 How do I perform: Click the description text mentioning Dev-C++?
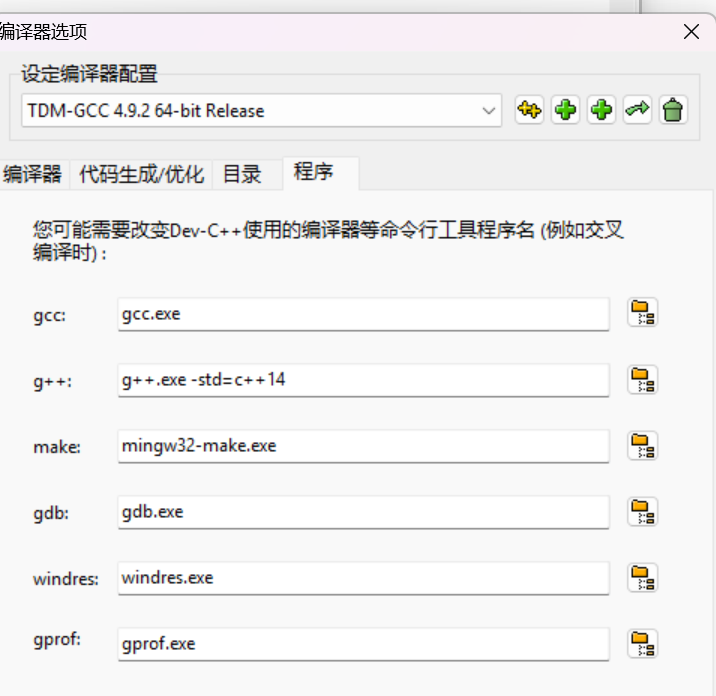[x=328, y=241]
